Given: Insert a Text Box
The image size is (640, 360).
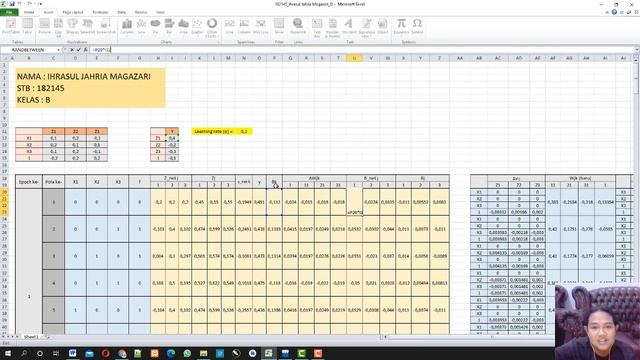Looking at the screenshot, I should [x=317, y=27].
